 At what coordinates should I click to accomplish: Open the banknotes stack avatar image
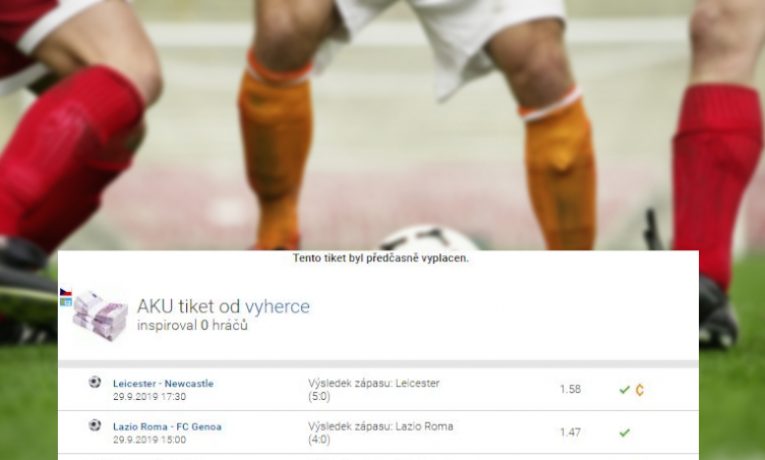pyautogui.click(x=100, y=316)
